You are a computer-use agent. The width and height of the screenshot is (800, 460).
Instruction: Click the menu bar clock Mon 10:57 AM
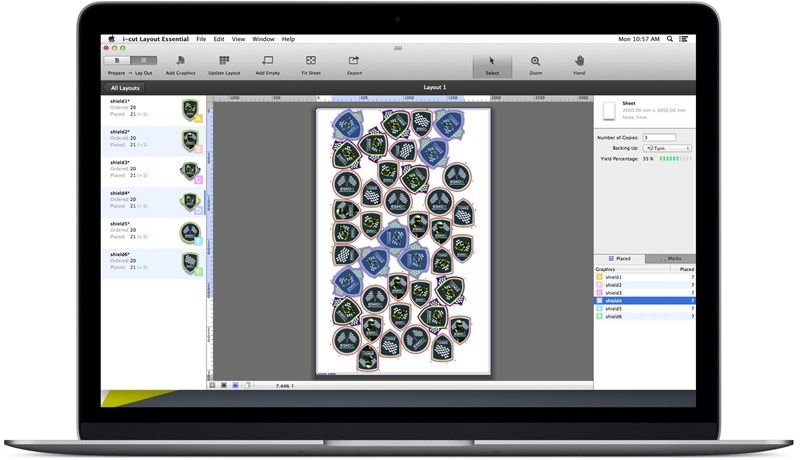(639, 39)
